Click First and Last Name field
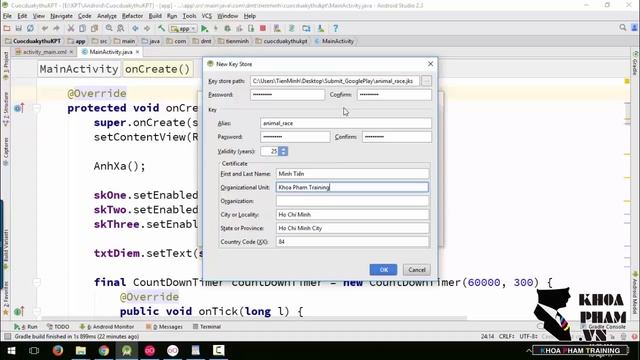Viewport: 640px width, 360px height. coord(352,173)
